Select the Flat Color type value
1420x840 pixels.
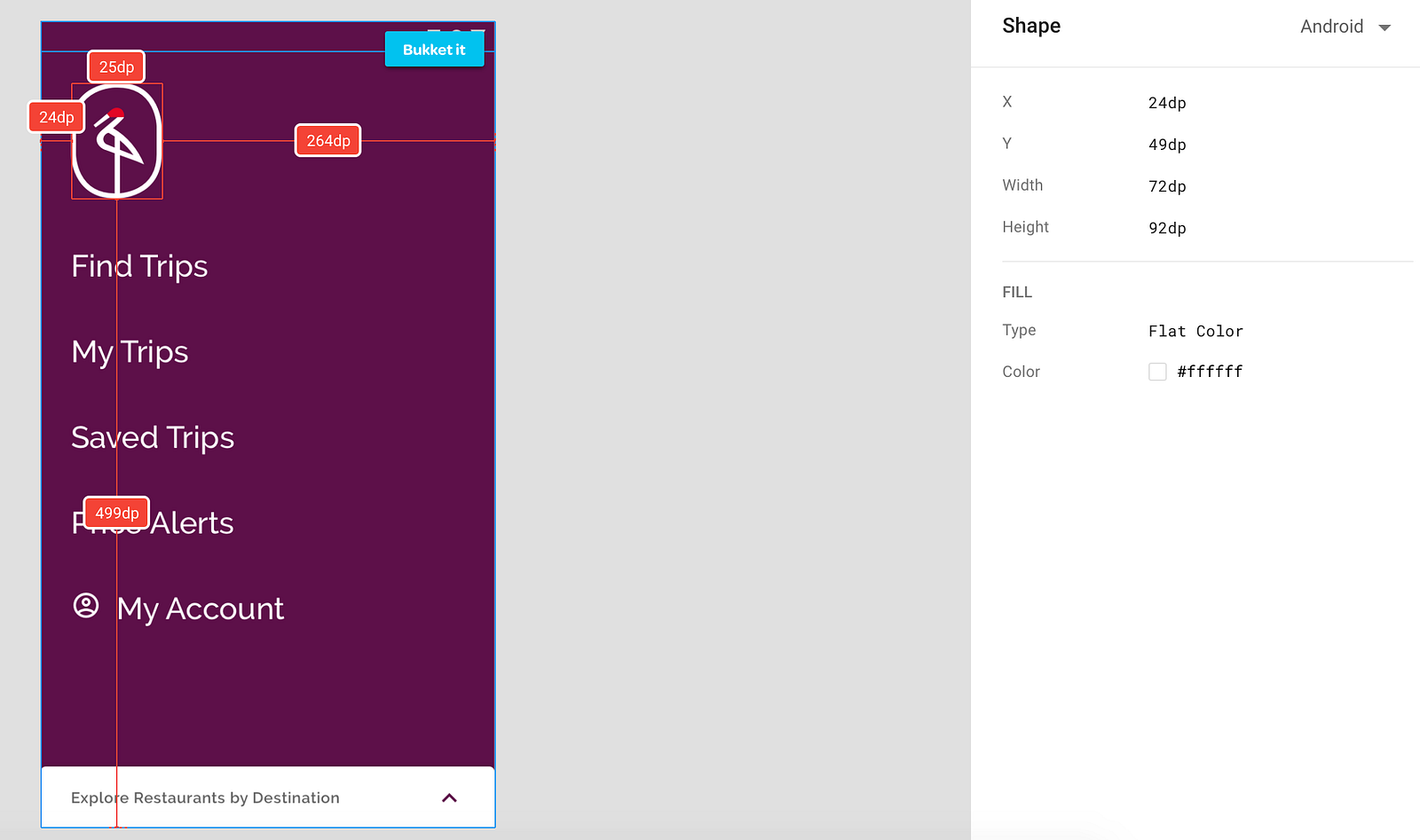1195,331
